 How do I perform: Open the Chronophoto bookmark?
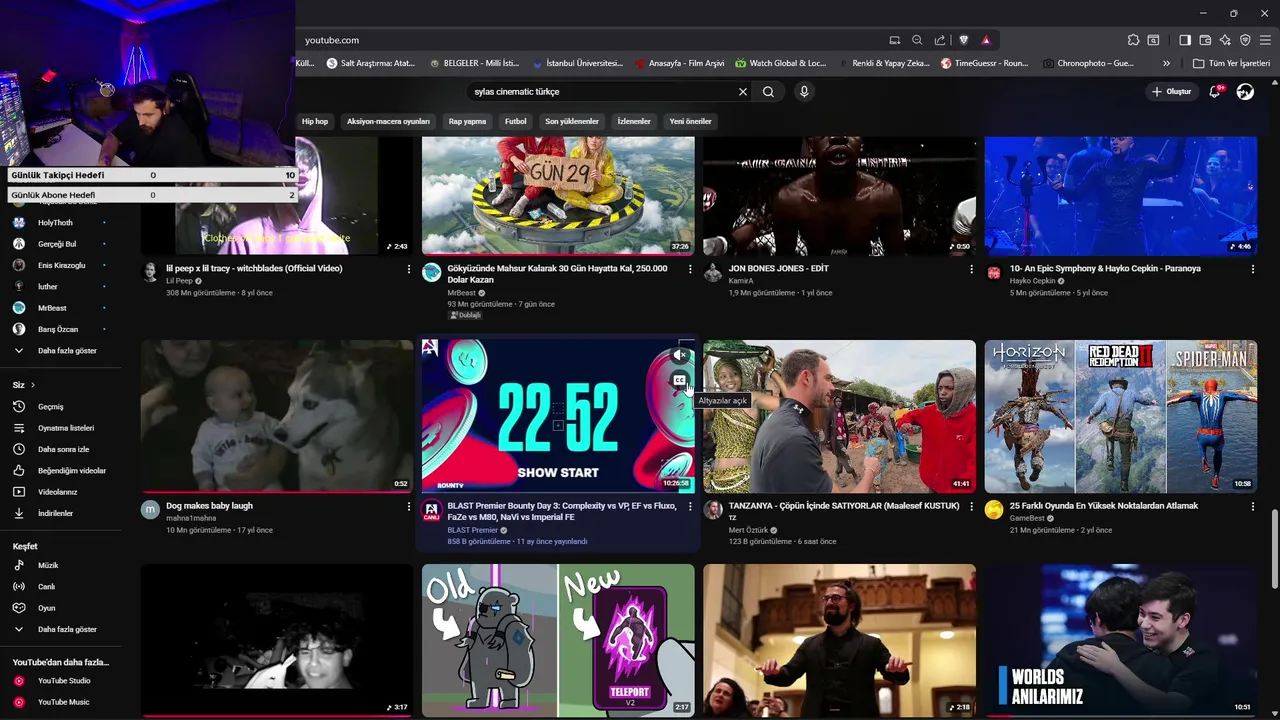1088,63
